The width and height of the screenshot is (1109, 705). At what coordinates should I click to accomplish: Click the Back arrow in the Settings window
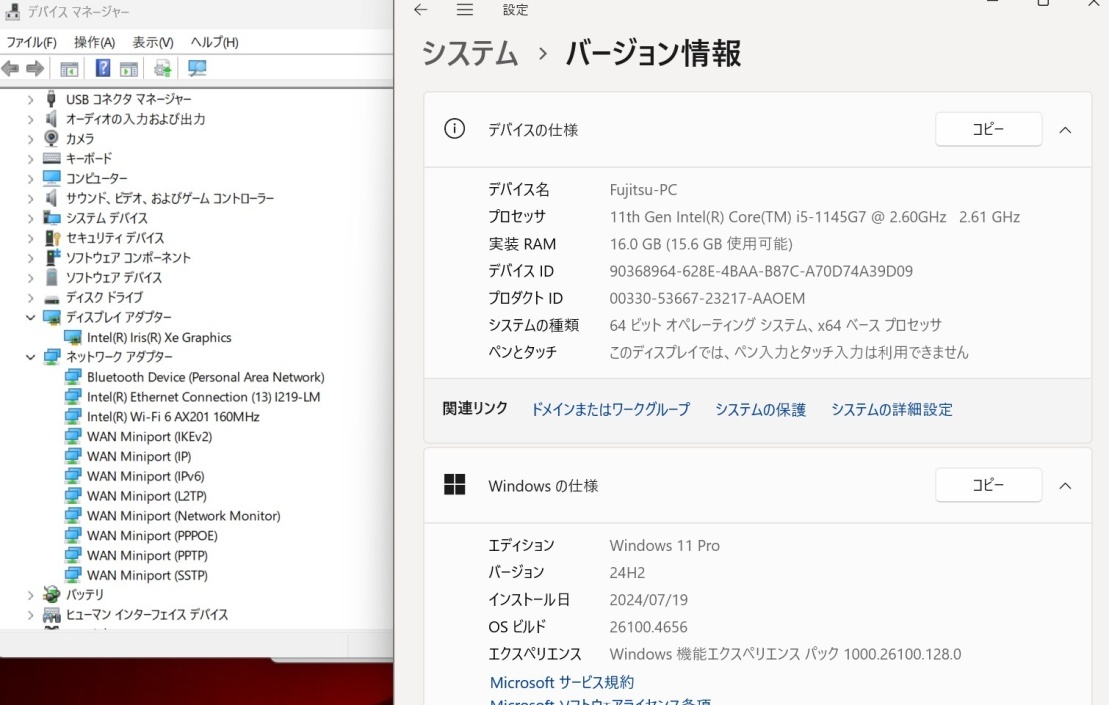pos(419,10)
